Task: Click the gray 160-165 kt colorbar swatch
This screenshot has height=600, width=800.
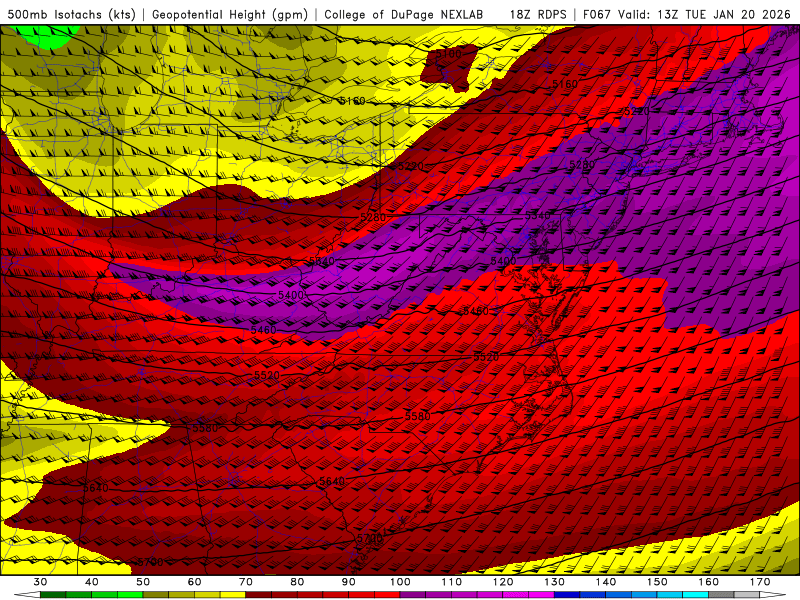Action: 721,595
